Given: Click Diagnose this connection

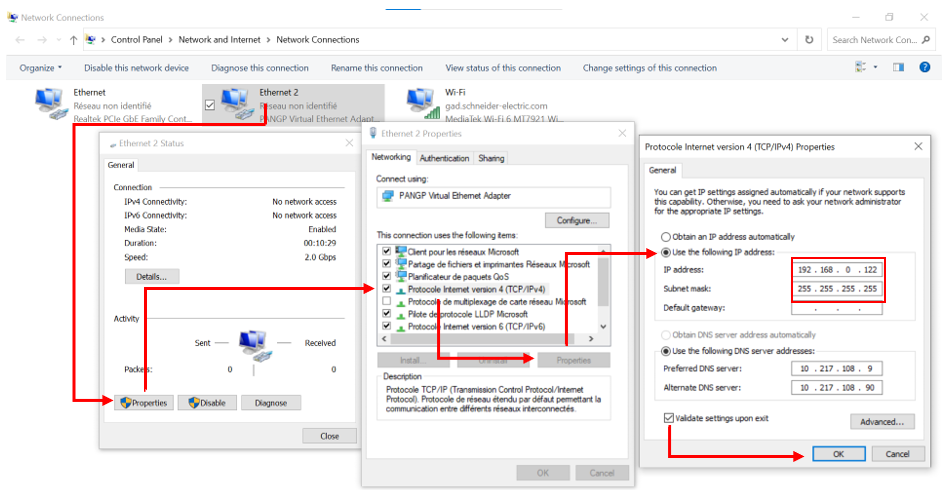Looking at the screenshot, I should click(260, 68).
